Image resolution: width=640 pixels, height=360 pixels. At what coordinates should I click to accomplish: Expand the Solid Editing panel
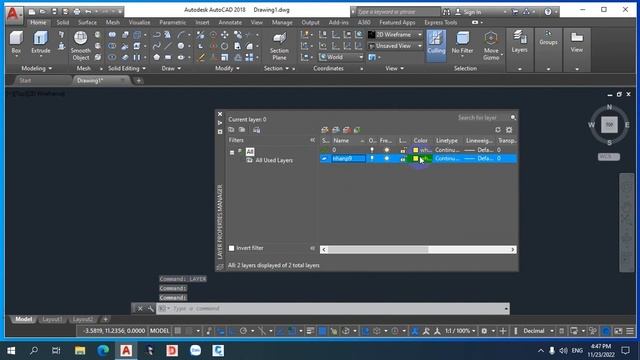[127, 69]
